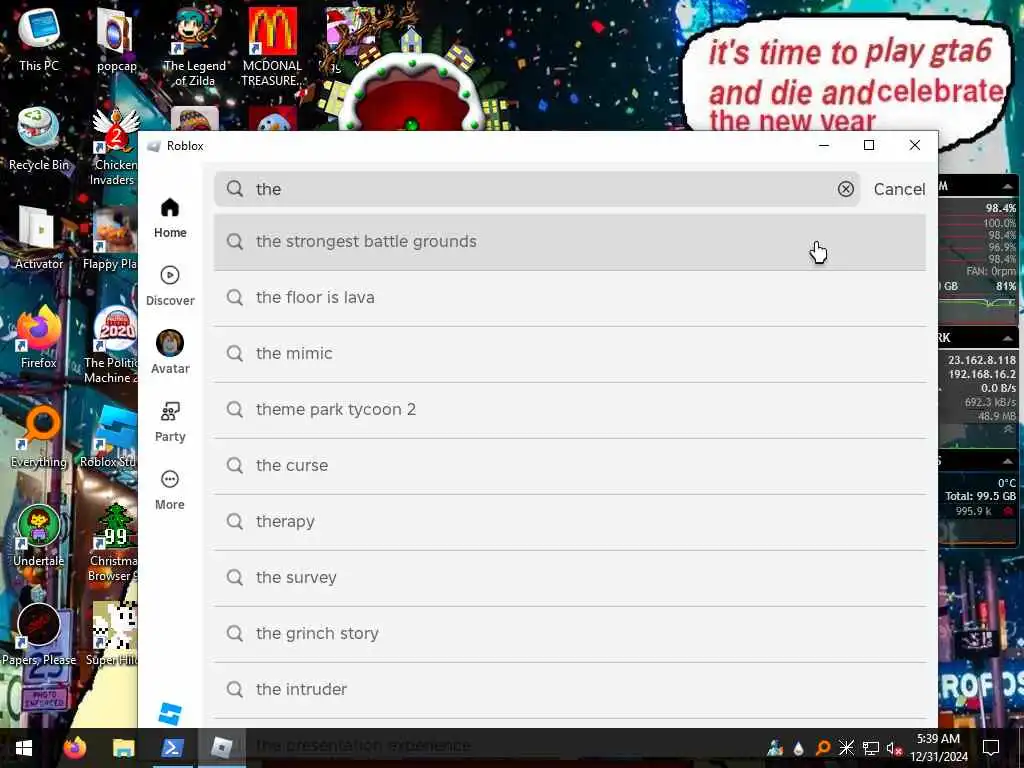The image size is (1024, 768).
Task: Open the Avatar page
Action: pos(170,353)
